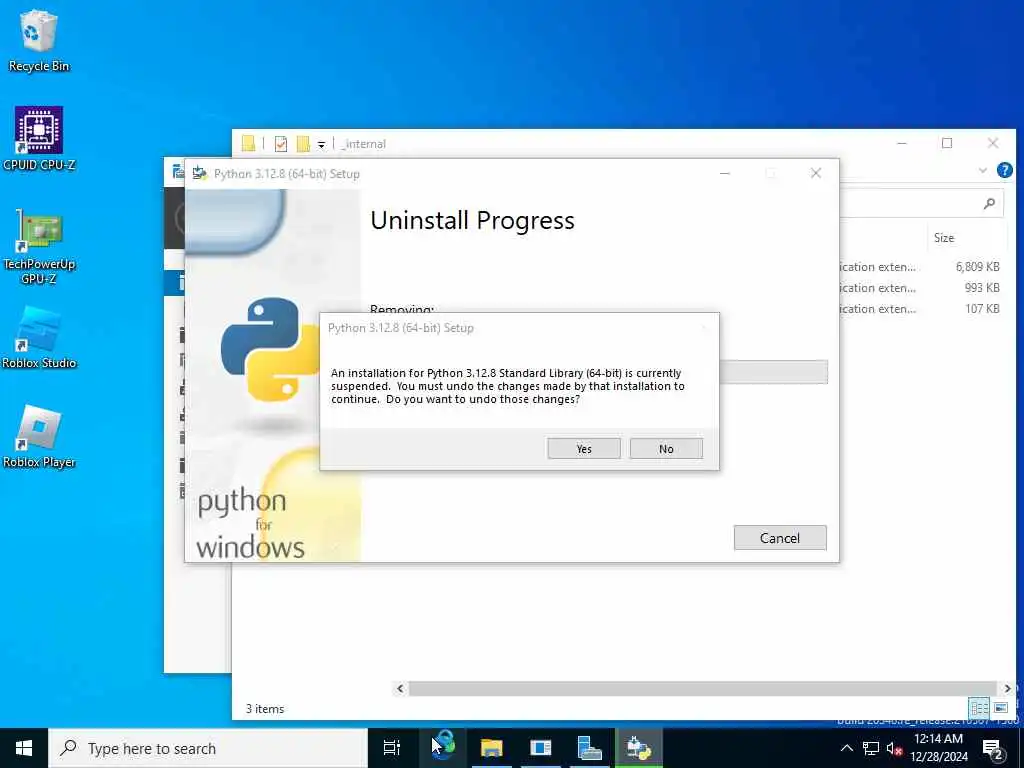Click the Explorer horizontal scrollbar
Screen dimensions: 1024x768
[702, 688]
